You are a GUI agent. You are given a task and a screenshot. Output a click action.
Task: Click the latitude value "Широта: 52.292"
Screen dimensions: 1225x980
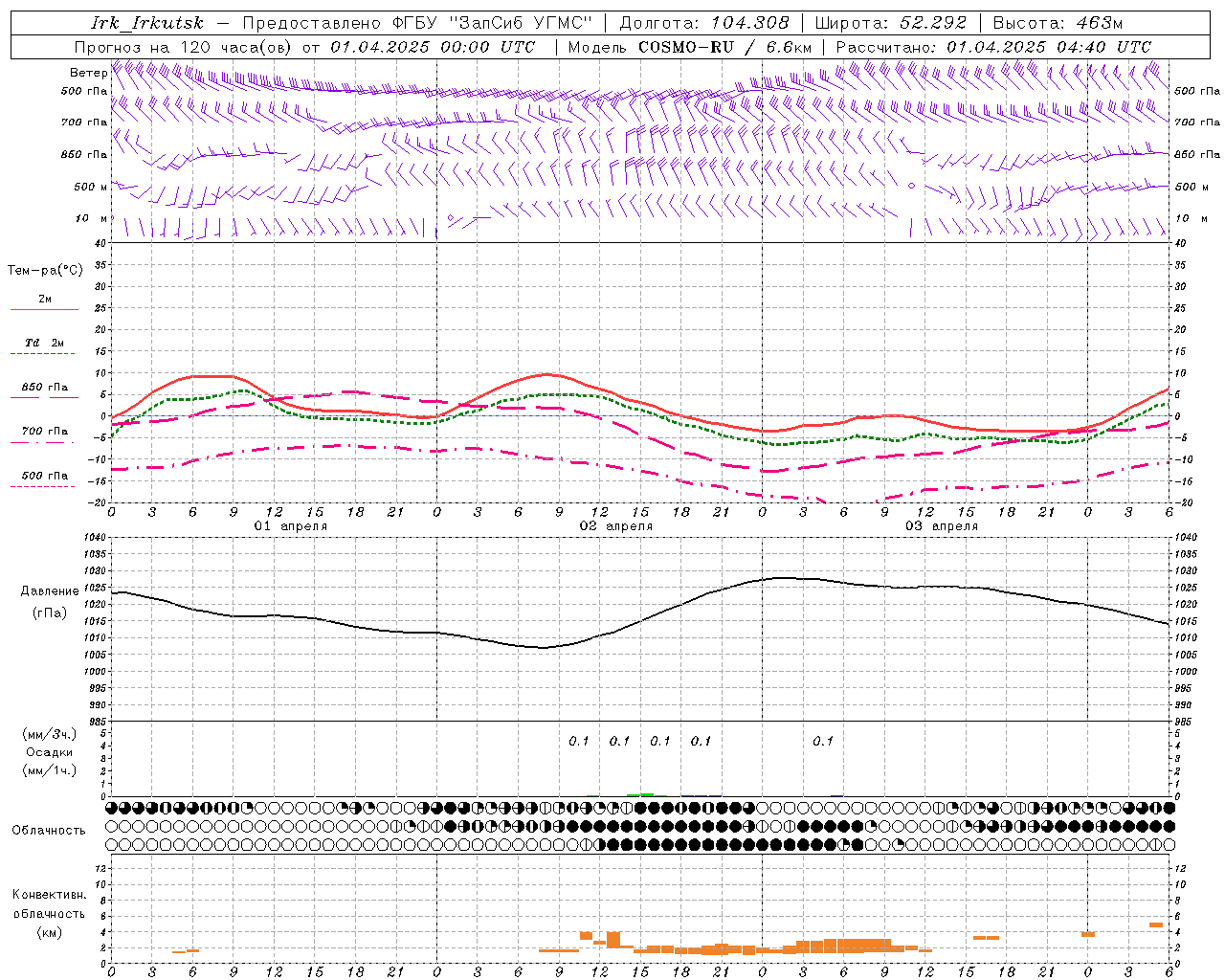[891, 23]
